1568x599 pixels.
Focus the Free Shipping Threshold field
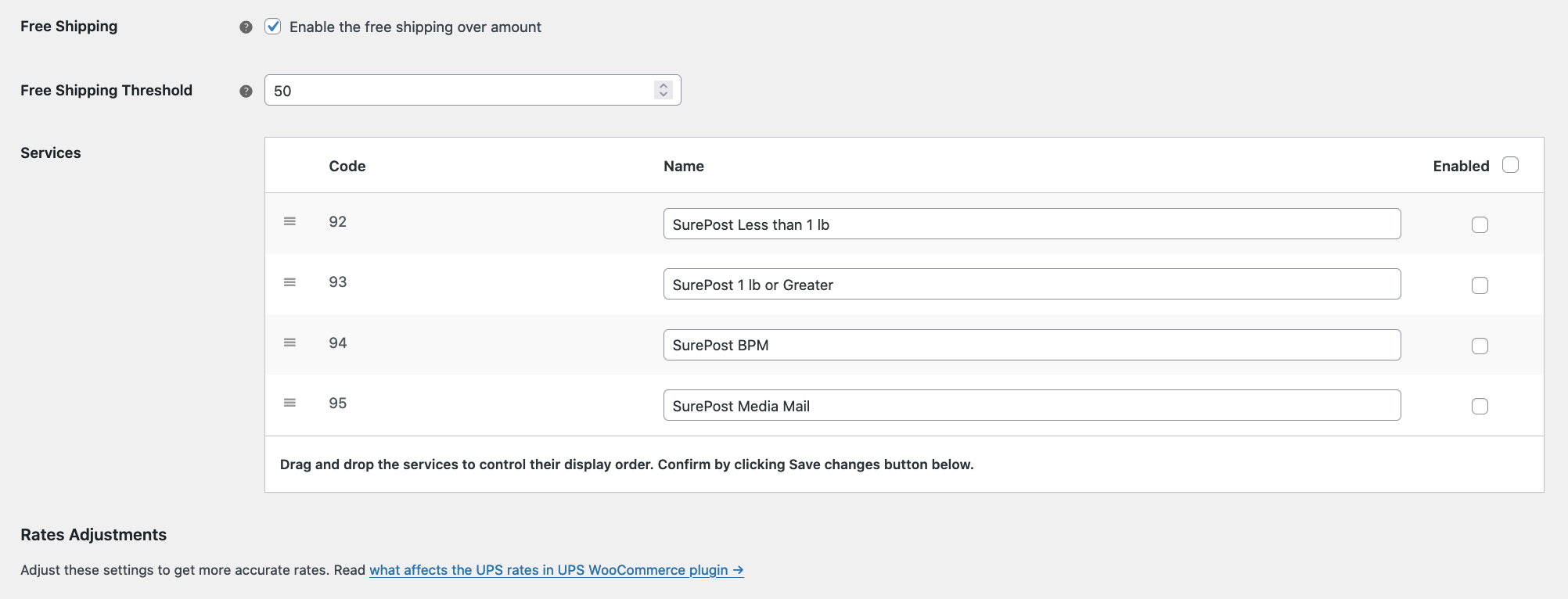point(473,90)
